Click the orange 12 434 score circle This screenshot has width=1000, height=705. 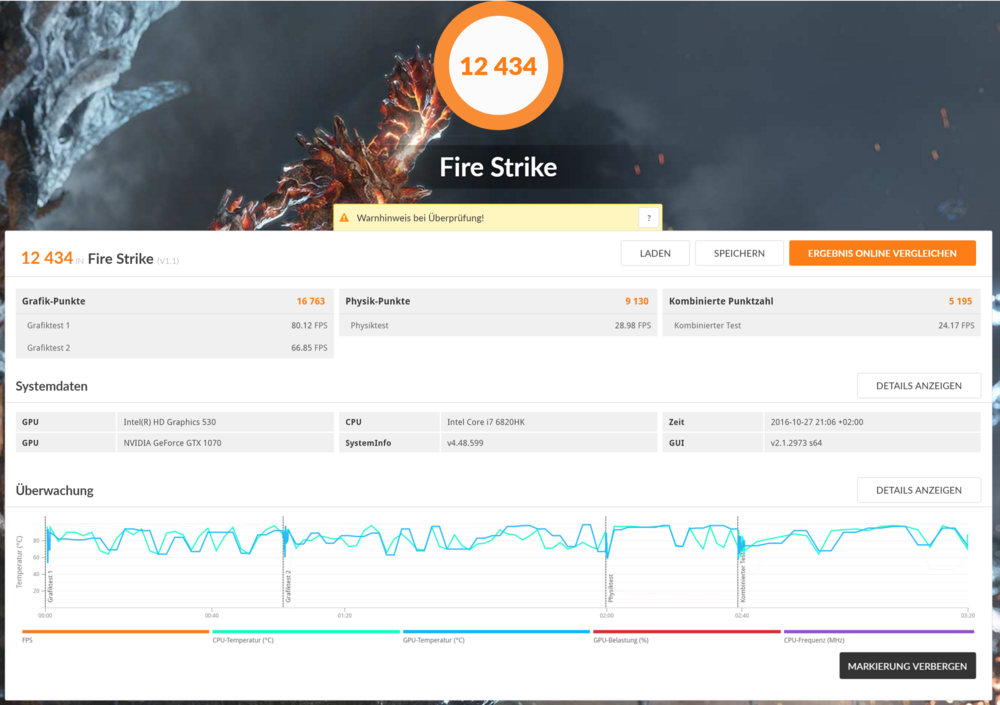click(498, 66)
